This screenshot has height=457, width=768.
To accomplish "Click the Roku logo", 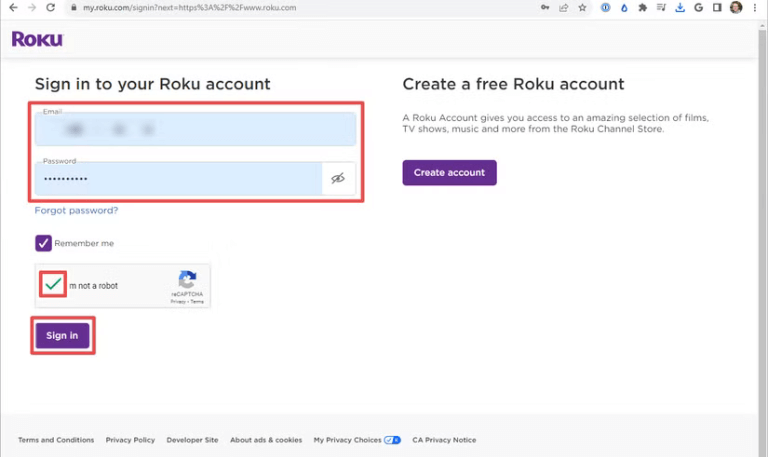I will pyautogui.click(x=37, y=39).
